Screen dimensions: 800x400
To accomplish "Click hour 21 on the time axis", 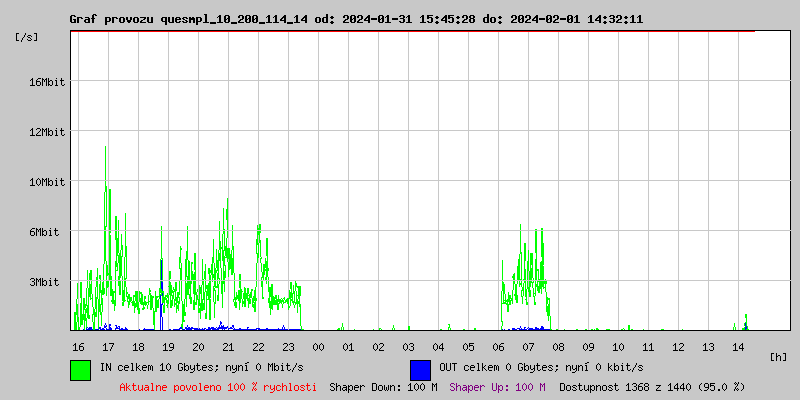I will [228, 346].
